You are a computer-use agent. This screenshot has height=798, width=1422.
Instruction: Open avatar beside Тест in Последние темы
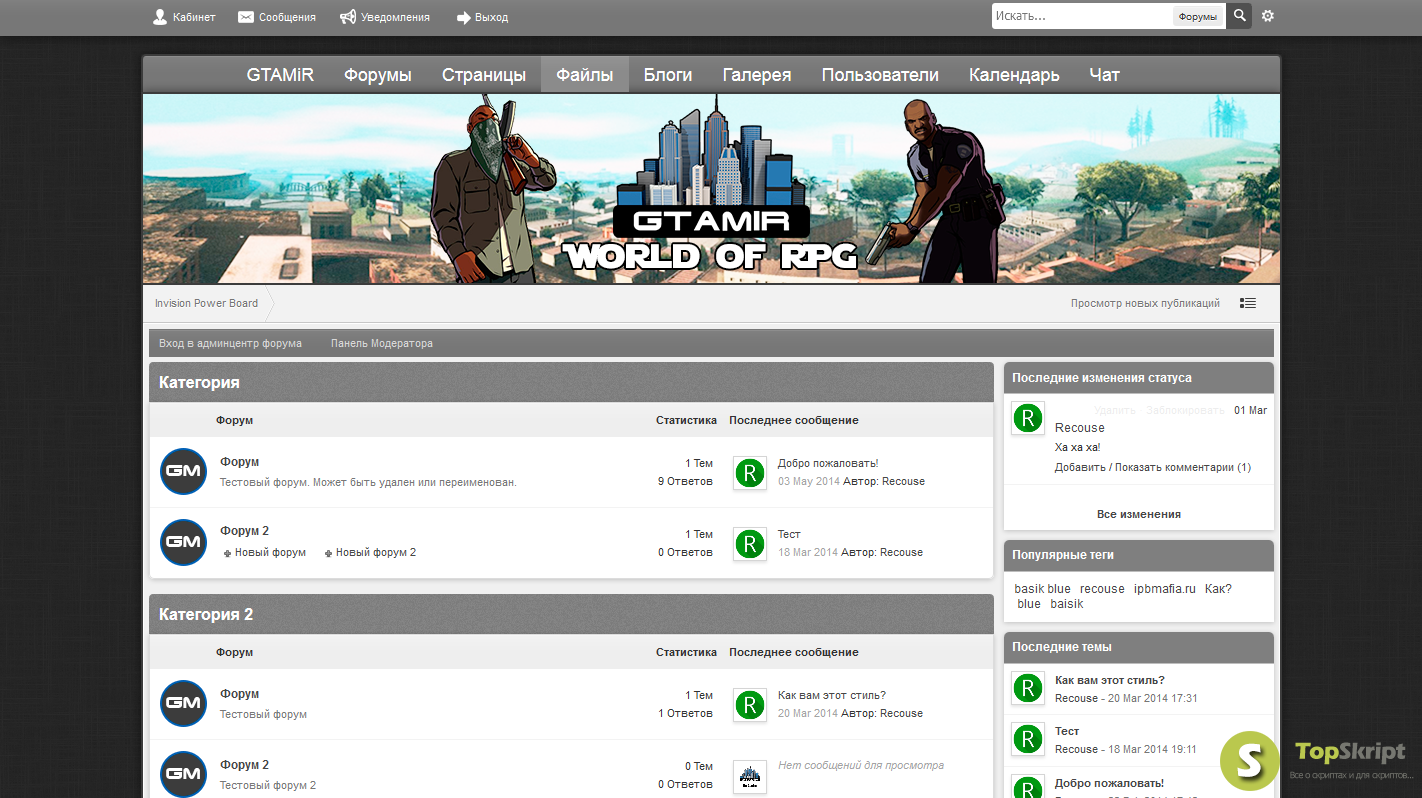(1028, 739)
